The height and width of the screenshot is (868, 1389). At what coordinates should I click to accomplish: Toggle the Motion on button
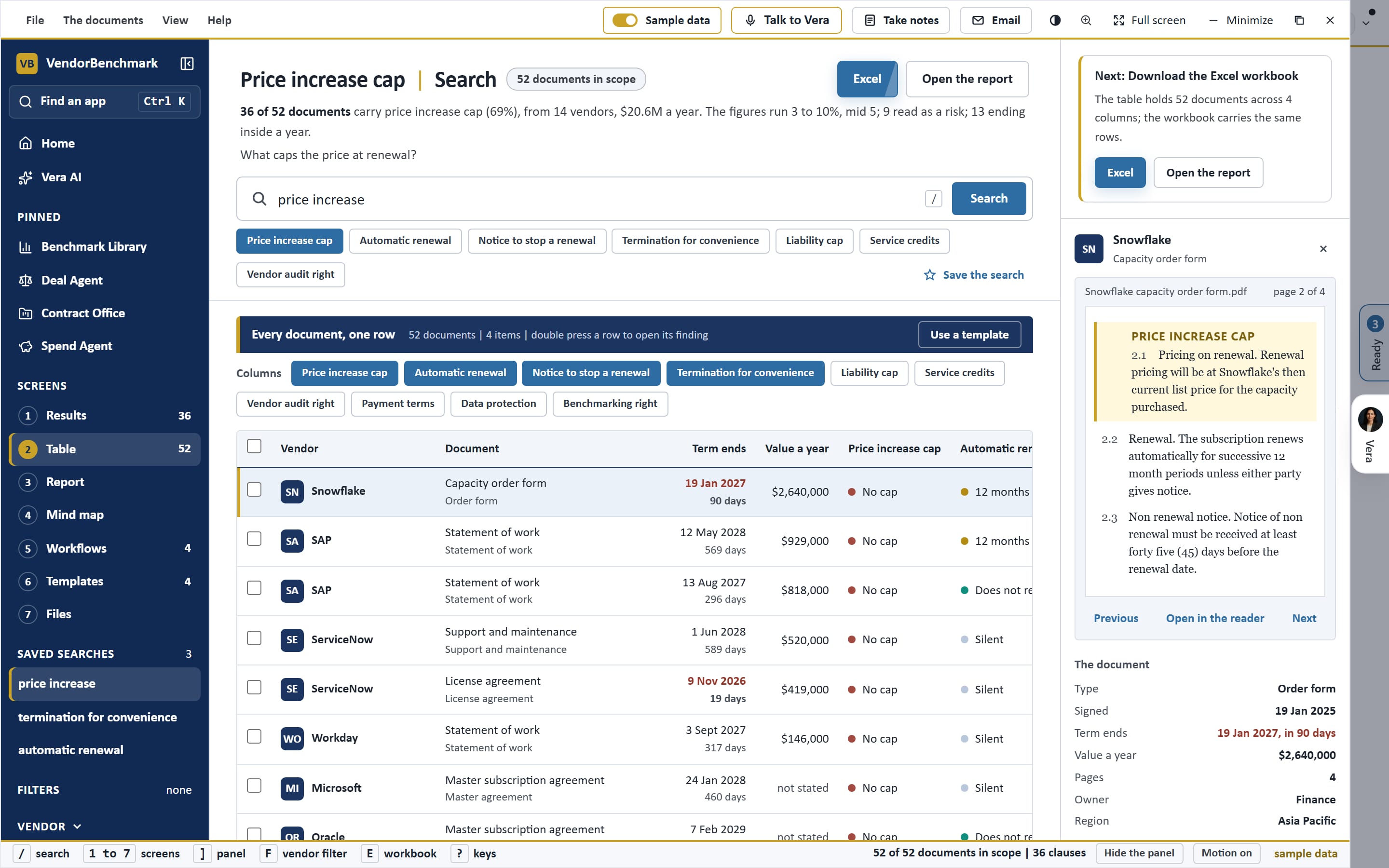pyautogui.click(x=1226, y=853)
